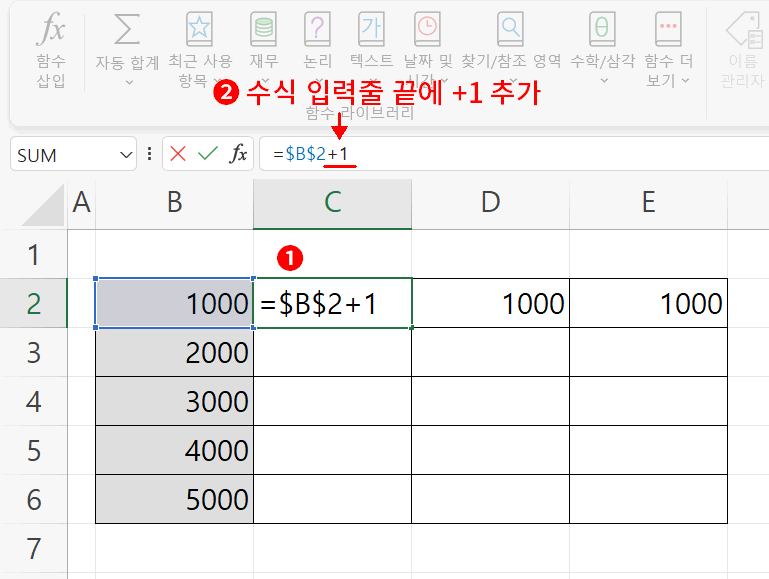This screenshot has width=769, height=579.
Task: Click cell B2 containing 1000
Action: pos(175,303)
